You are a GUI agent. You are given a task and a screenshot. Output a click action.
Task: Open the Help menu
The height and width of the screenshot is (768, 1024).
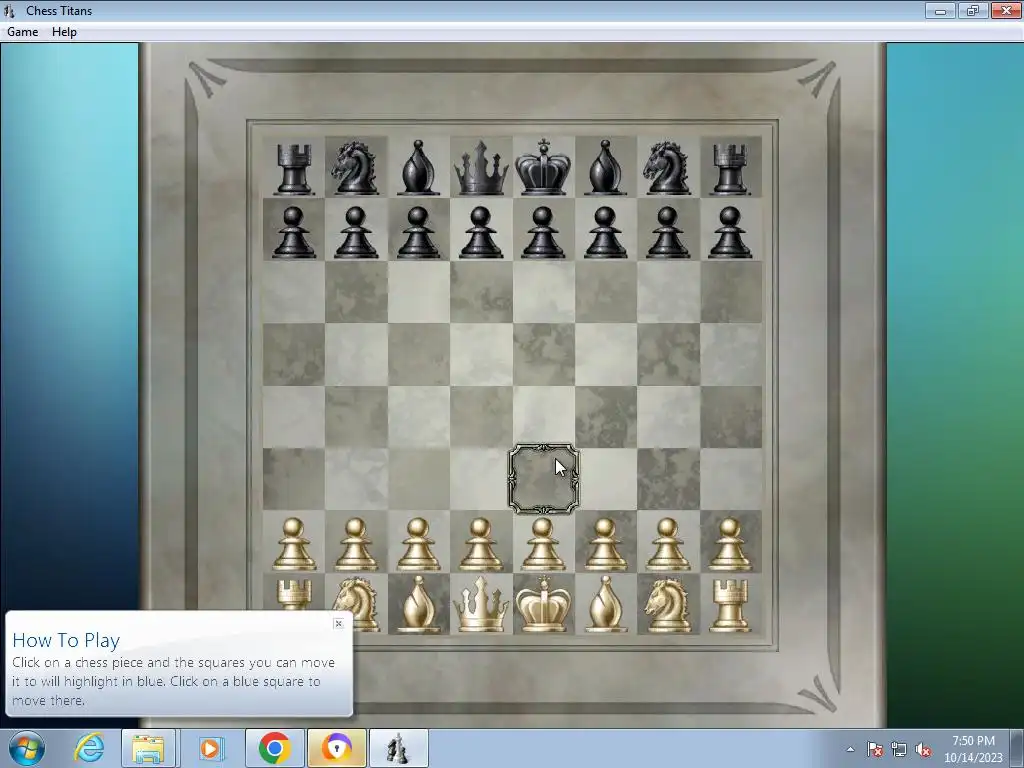click(64, 32)
